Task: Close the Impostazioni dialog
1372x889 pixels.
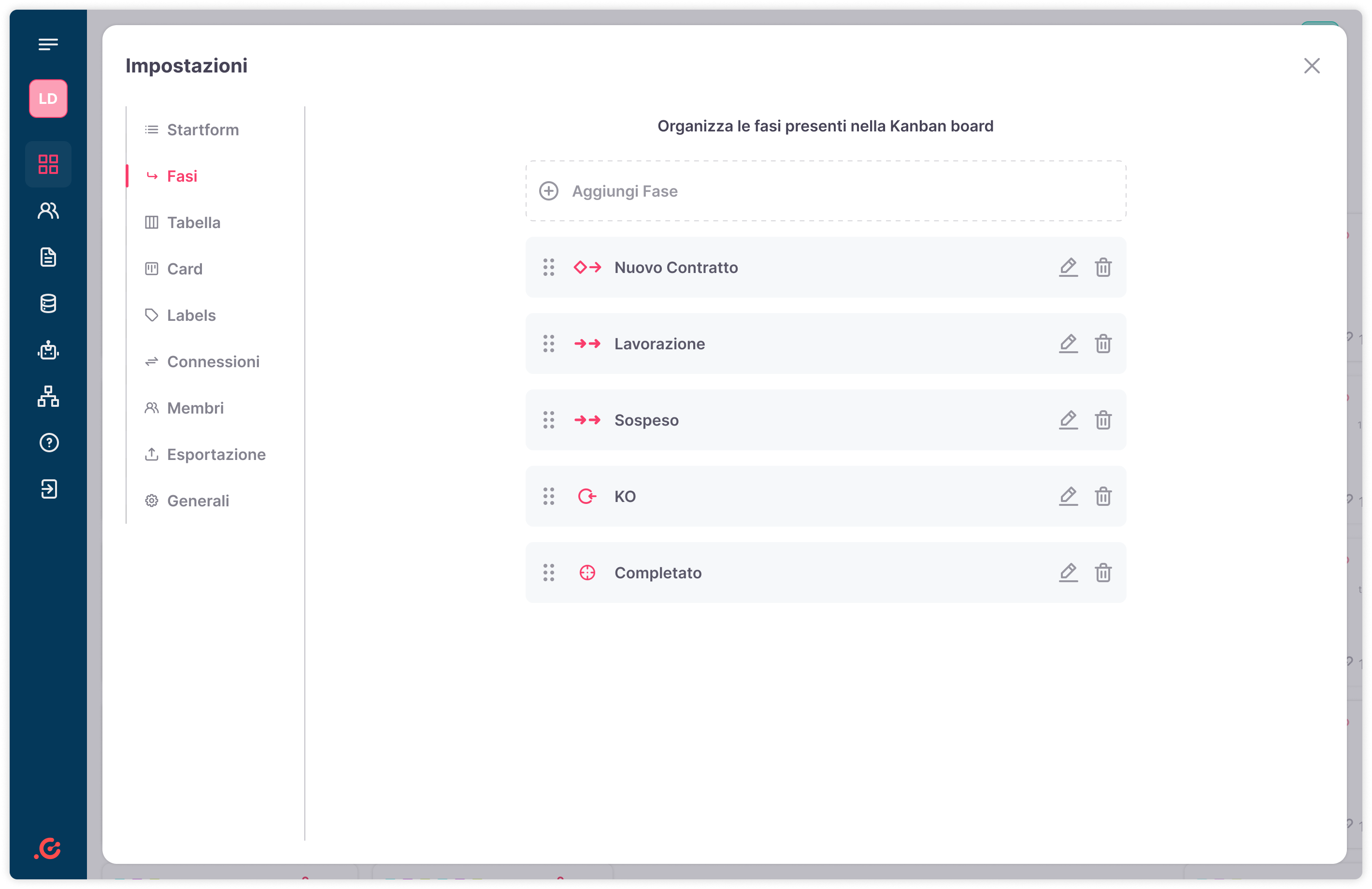Action: pyautogui.click(x=1312, y=66)
